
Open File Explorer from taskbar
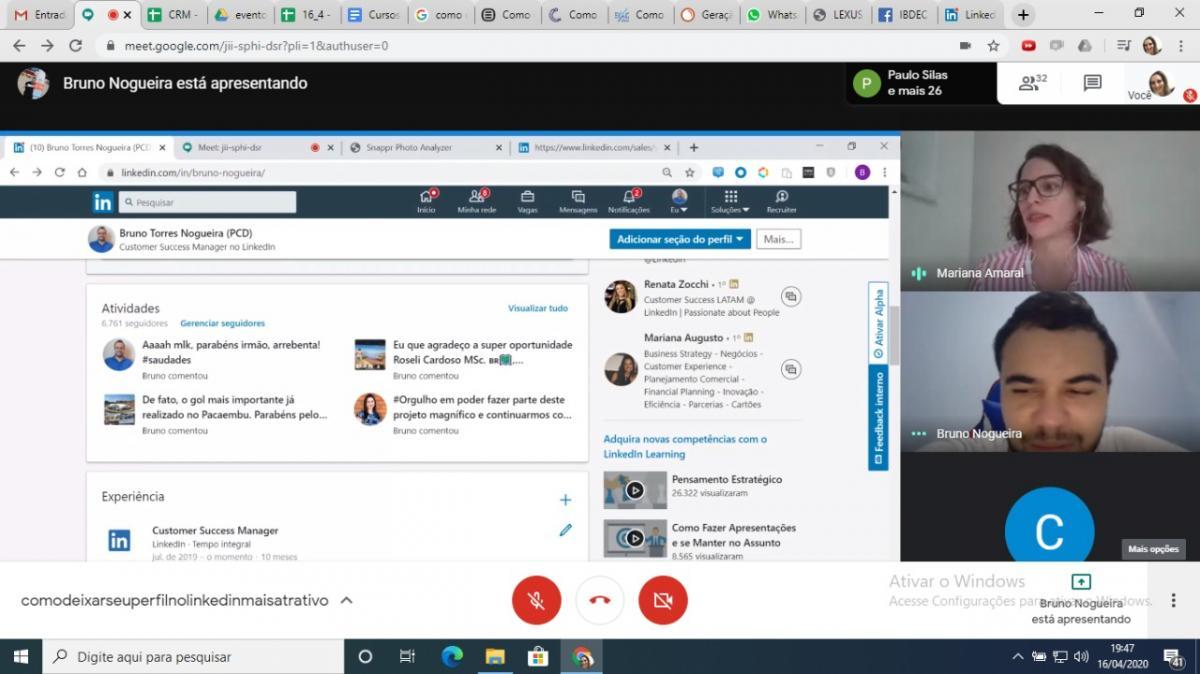click(495, 657)
